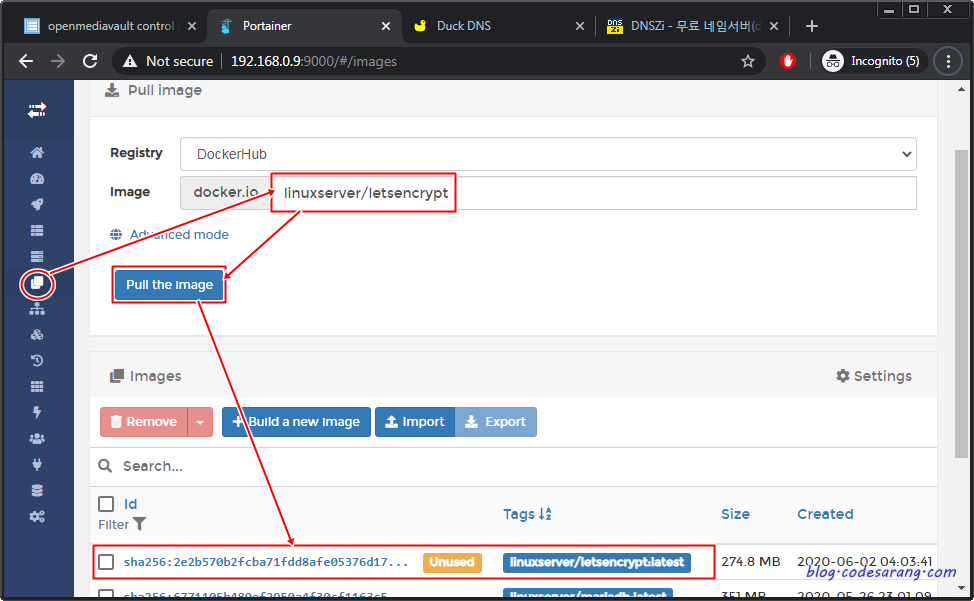Open Containers icon in sidebar
The height and width of the screenshot is (601, 974).
pyautogui.click(x=37, y=256)
